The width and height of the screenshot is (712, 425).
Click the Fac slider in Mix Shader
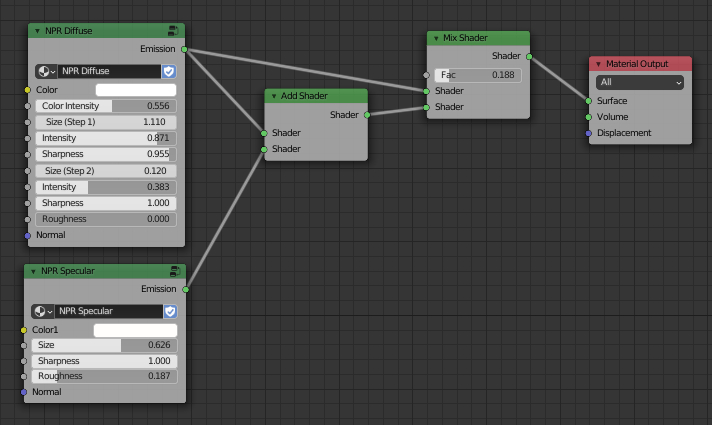pyautogui.click(x=478, y=75)
